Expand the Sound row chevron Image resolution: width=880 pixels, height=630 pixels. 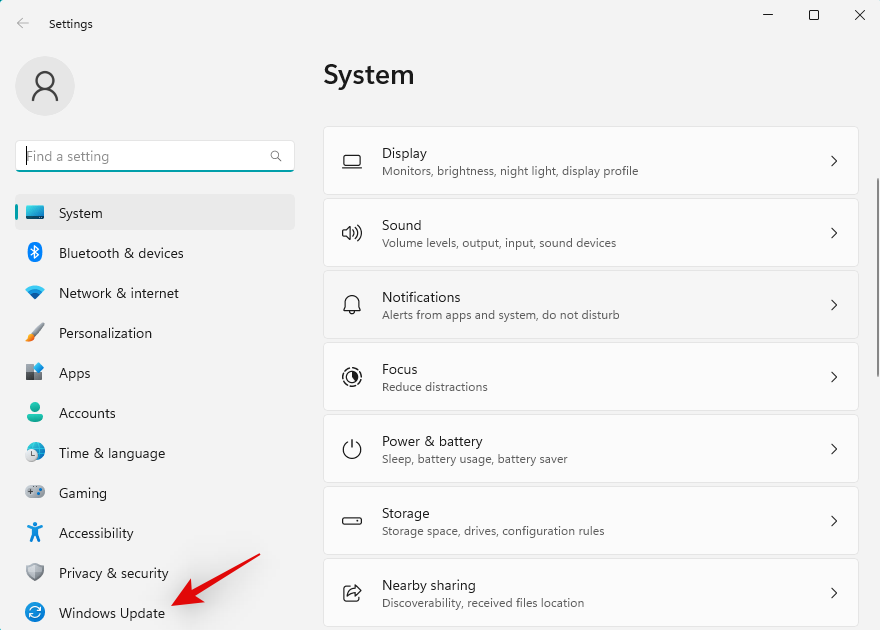834,233
